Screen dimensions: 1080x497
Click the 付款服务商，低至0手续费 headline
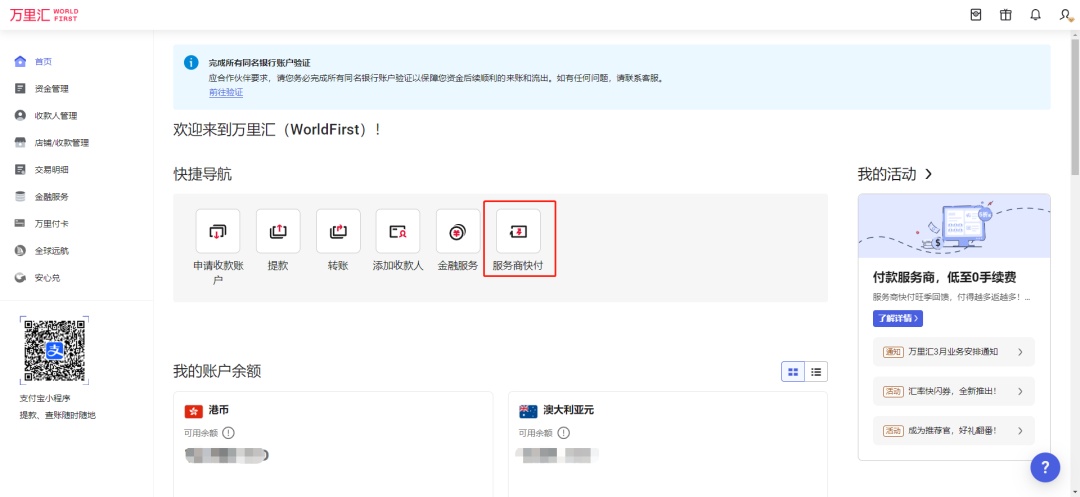[x=944, y=278]
